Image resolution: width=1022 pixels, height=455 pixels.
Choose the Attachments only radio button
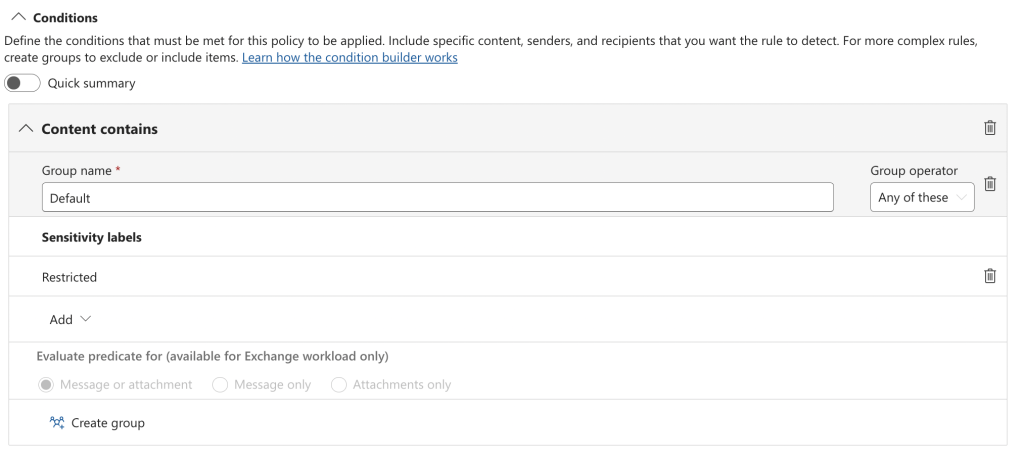tap(339, 384)
